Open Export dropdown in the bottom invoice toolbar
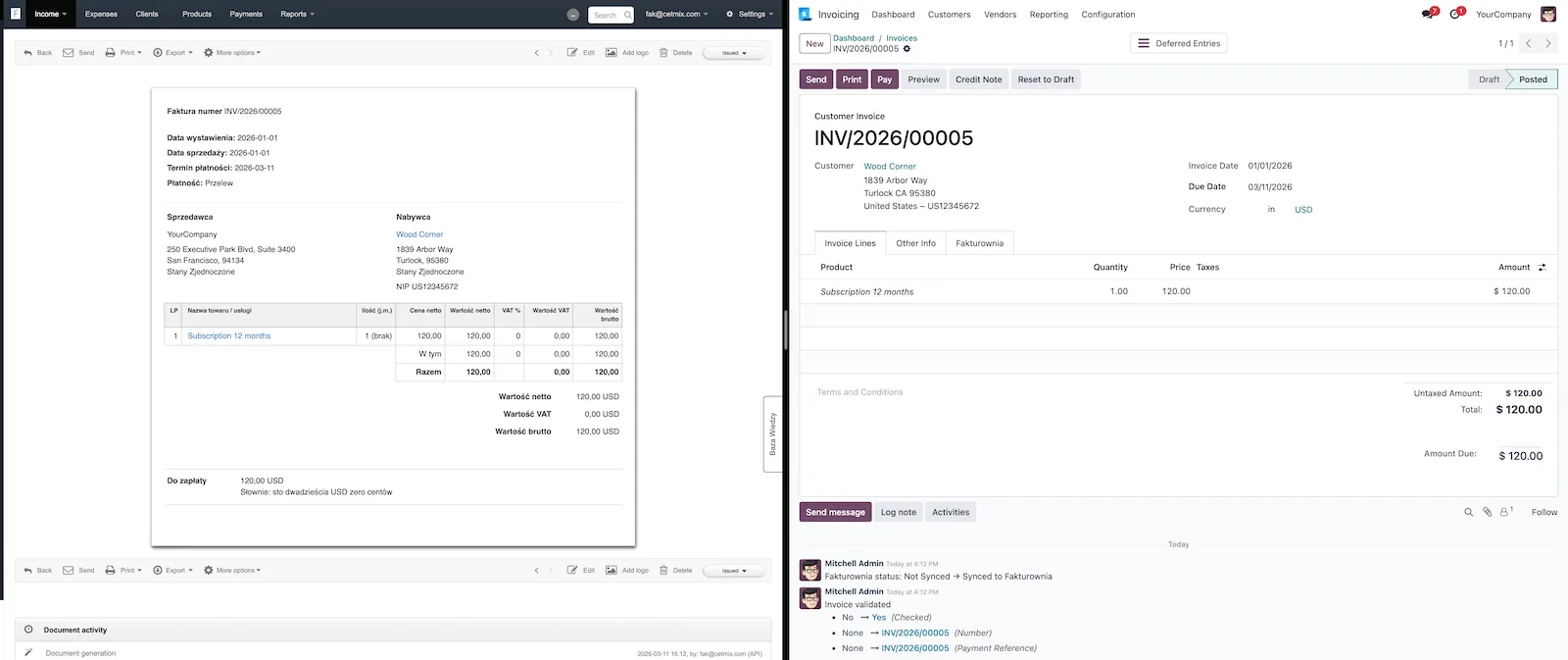Image resolution: width=1568 pixels, height=660 pixels. (172, 570)
